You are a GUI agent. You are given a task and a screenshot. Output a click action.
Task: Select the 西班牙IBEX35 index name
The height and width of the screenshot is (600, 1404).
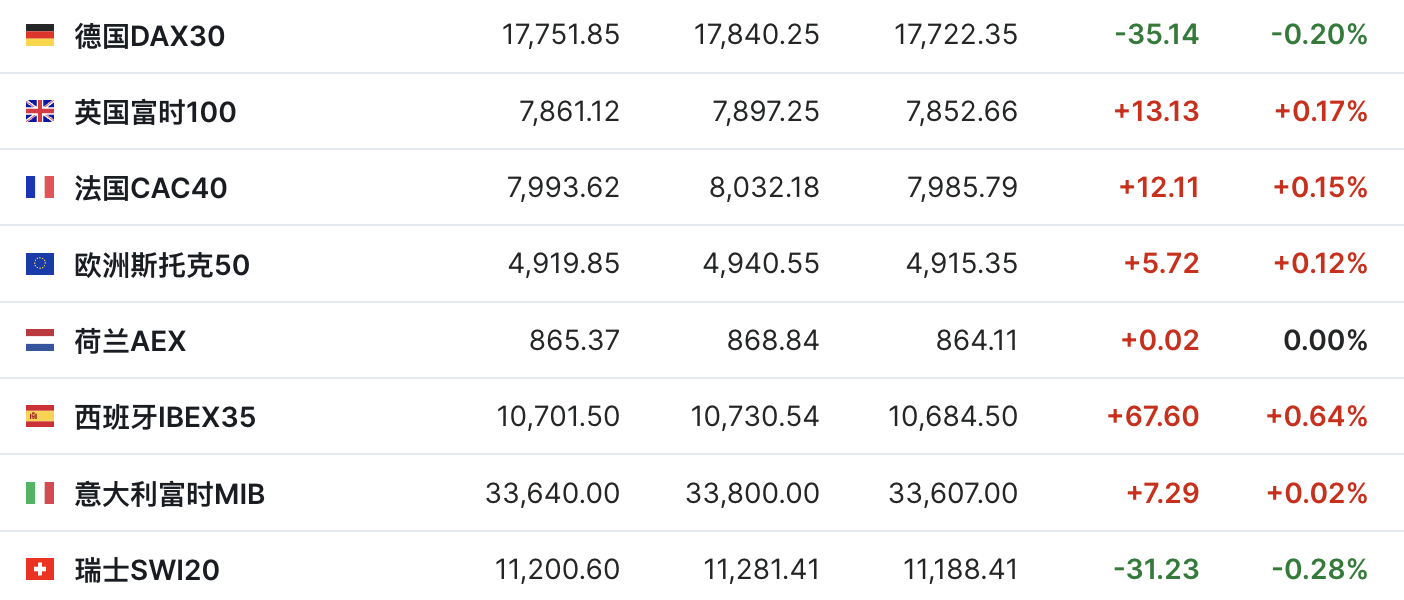point(165,417)
